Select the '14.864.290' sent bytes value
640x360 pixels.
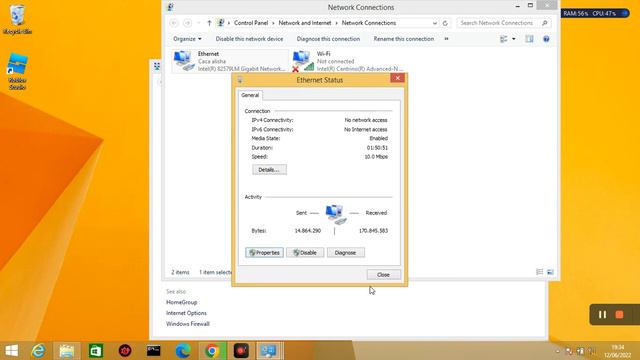pyautogui.click(x=308, y=231)
